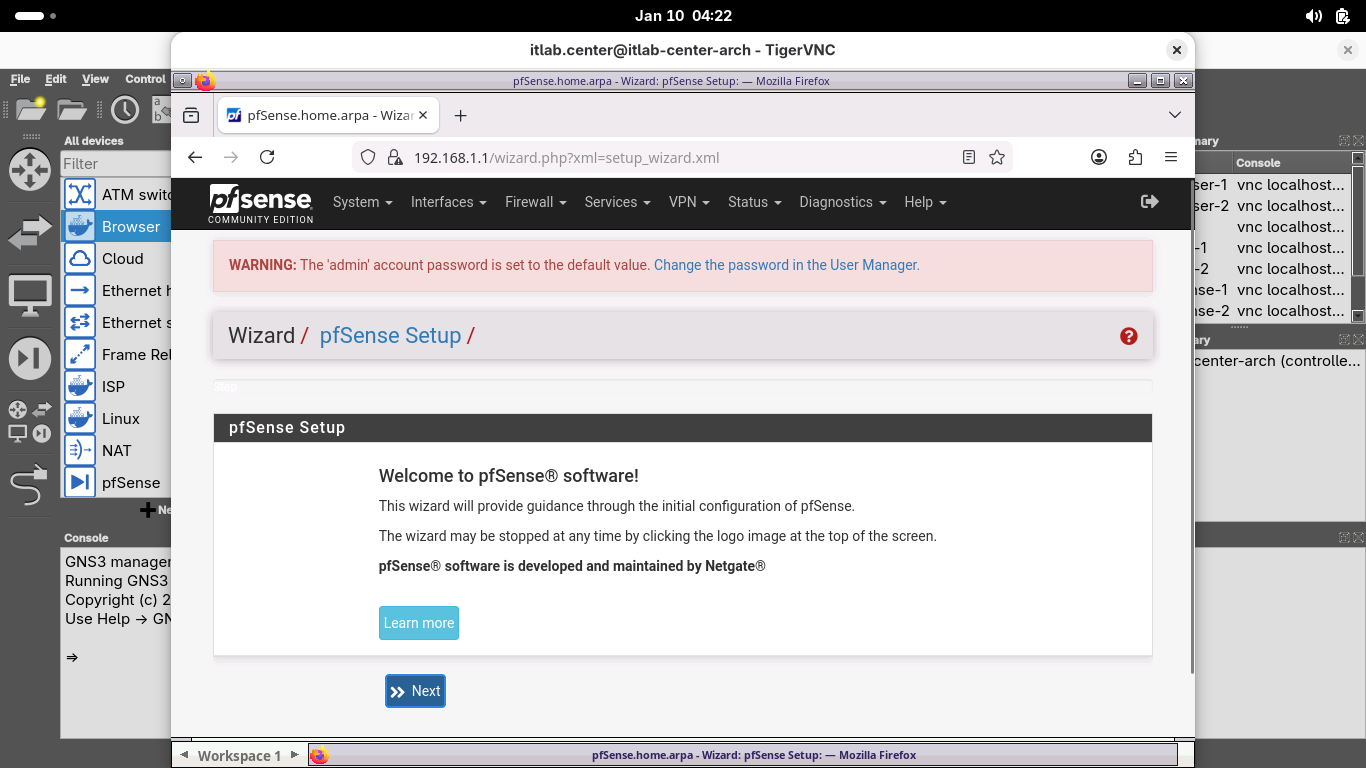Screen dimensions: 1366x768
Task: Expand the System dropdown menu
Action: coord(362,202)
